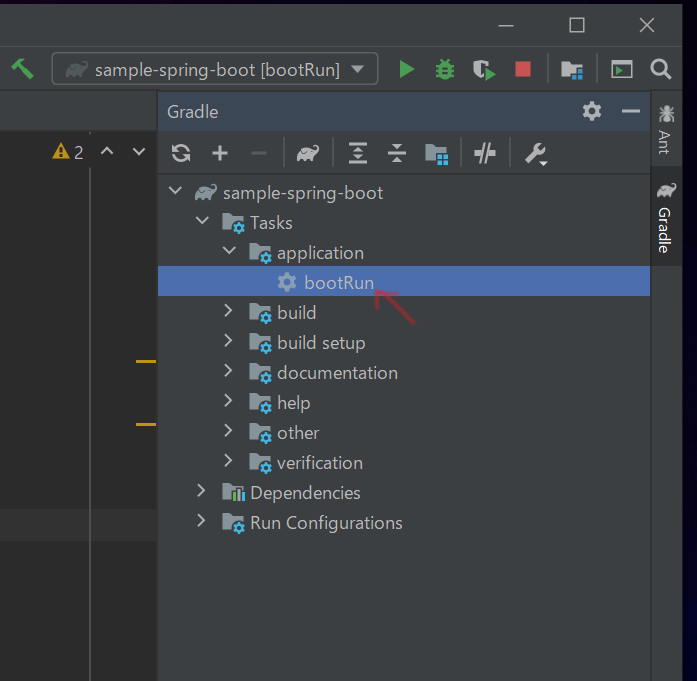Click the bootRun gear icon

287,282
